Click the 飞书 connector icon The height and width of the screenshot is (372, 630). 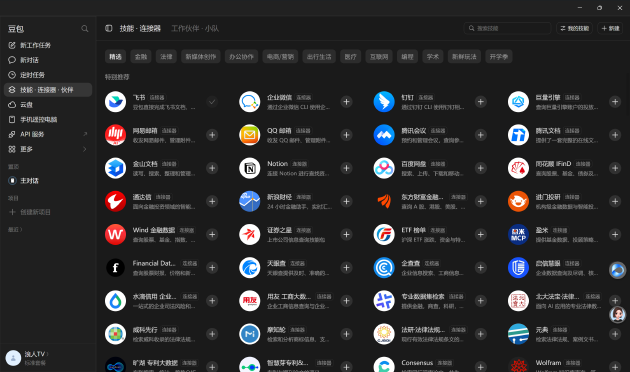tap(115, 102)
